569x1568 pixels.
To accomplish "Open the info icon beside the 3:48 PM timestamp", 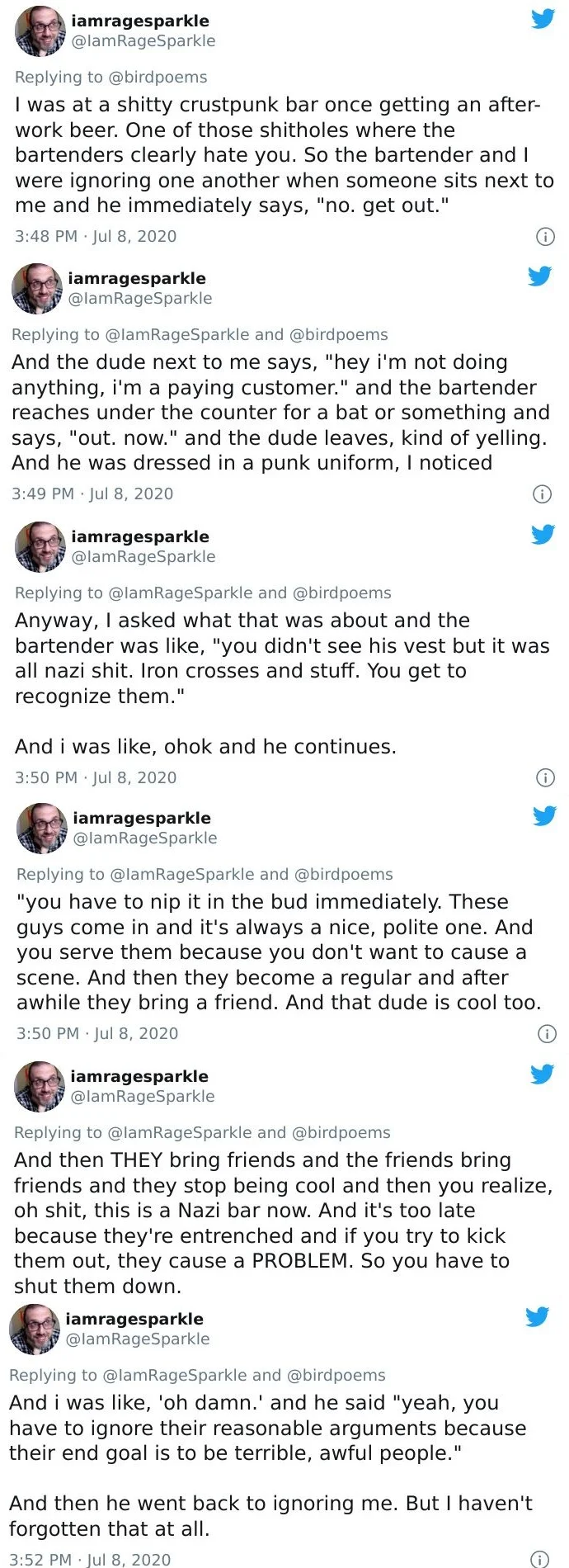I will click(x=545, y=237).
